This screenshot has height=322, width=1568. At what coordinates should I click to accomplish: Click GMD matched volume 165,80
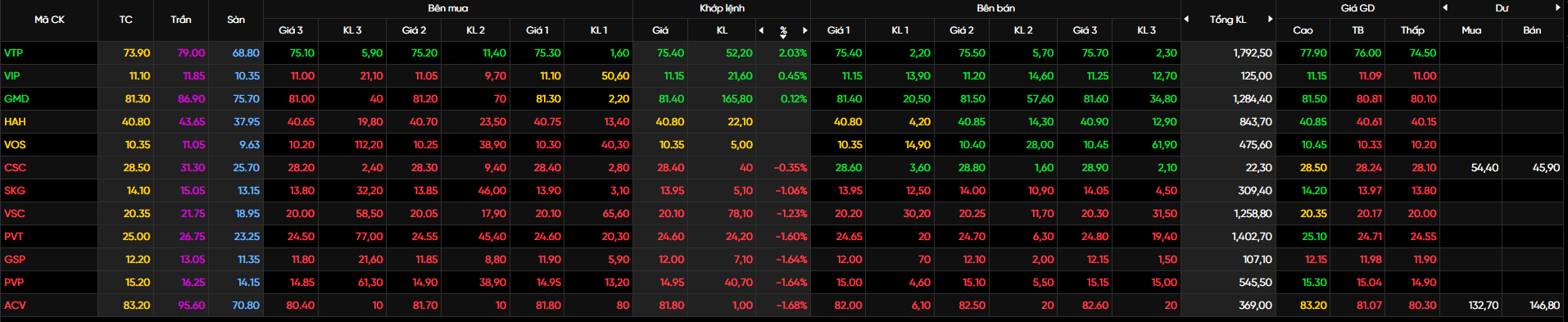point(736,99)
